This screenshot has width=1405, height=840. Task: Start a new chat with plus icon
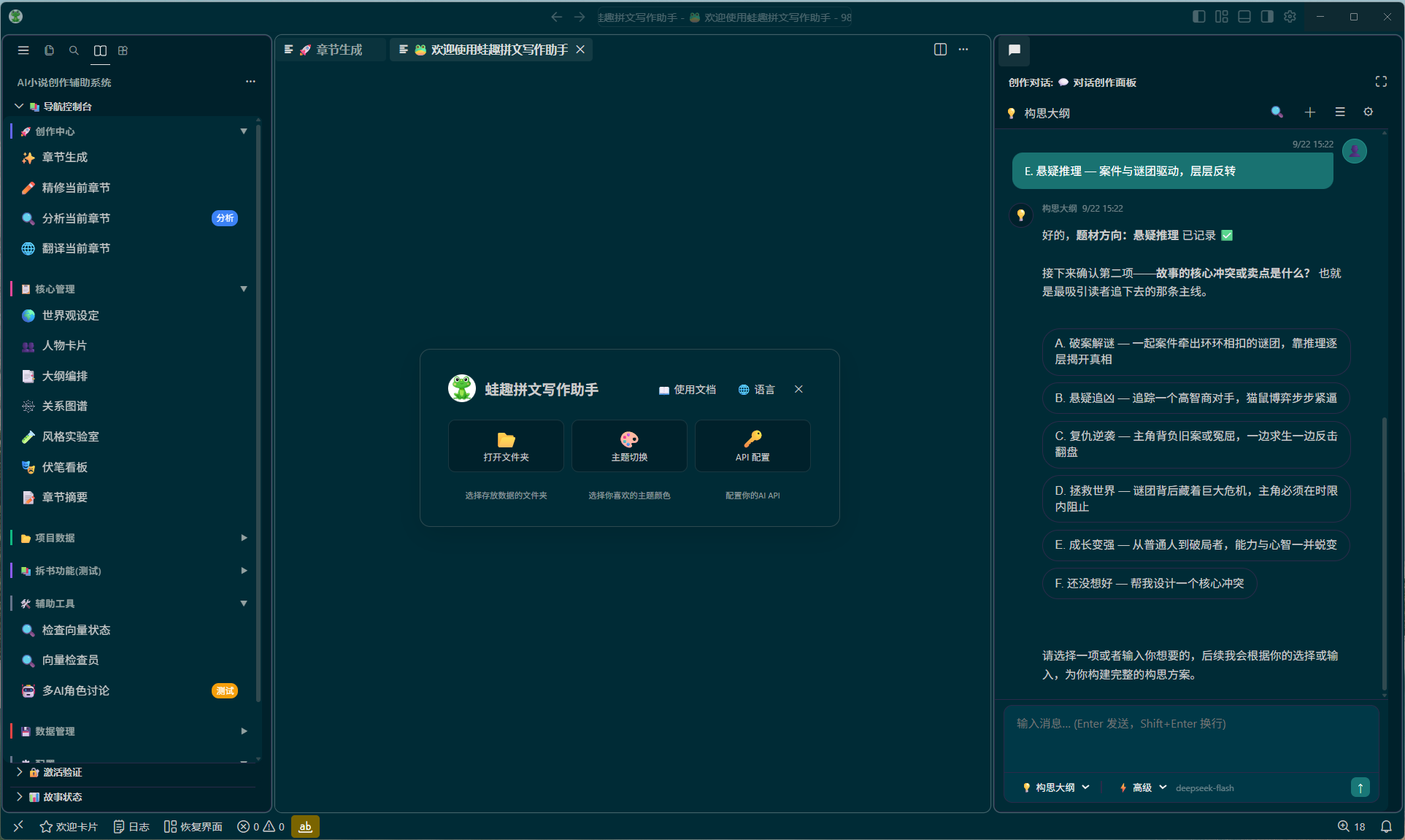[x=1310, y=112]
